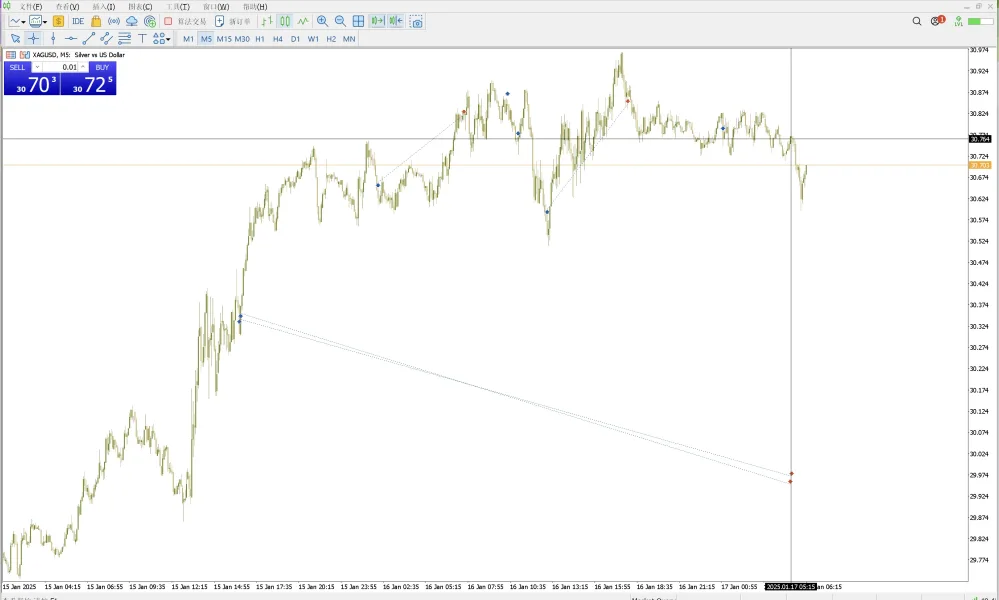Switch chart to candlestick display
999x600 pixels.
coord(285,21)
